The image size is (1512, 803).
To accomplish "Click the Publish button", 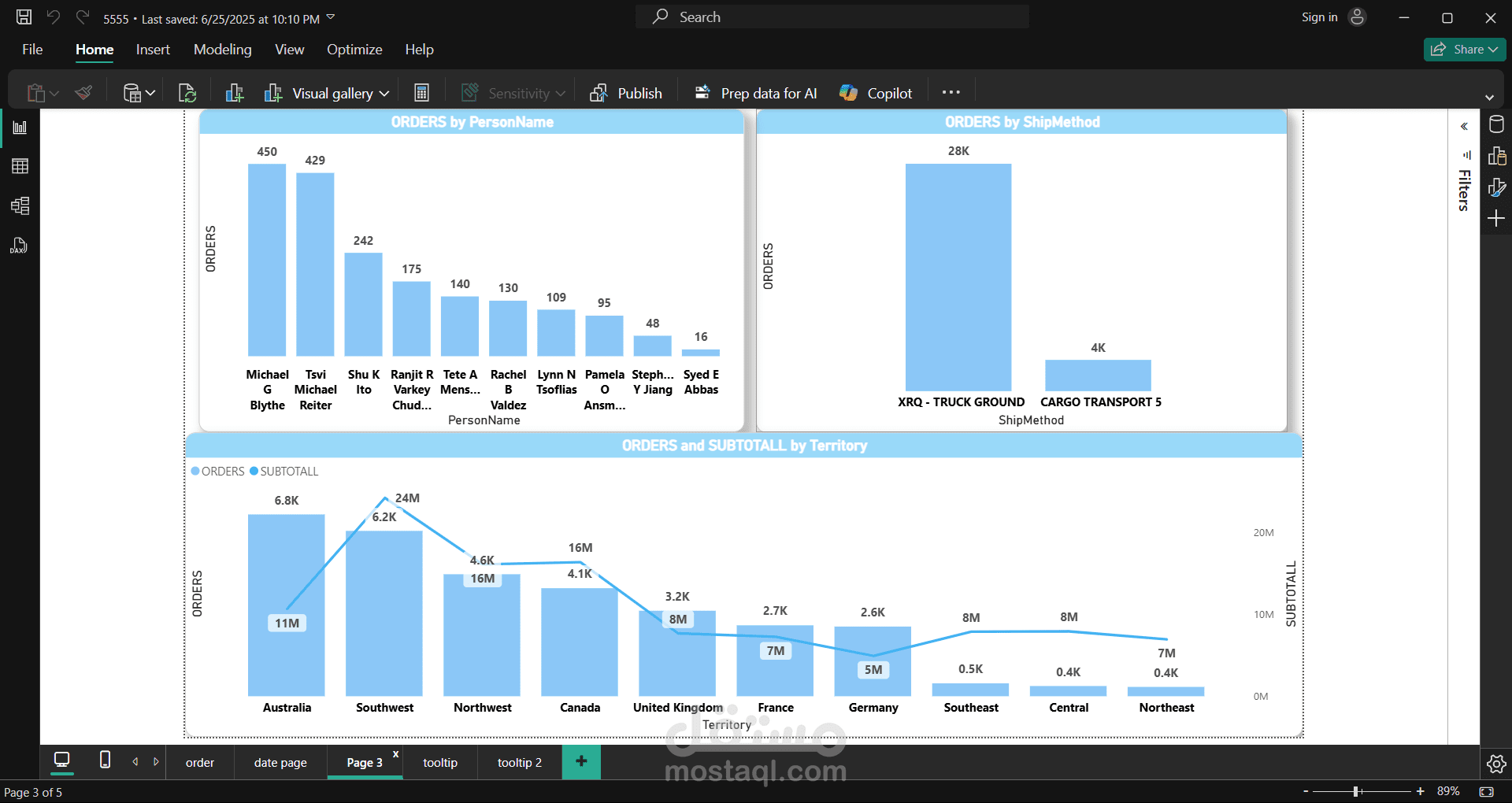I will coord(626,93).
